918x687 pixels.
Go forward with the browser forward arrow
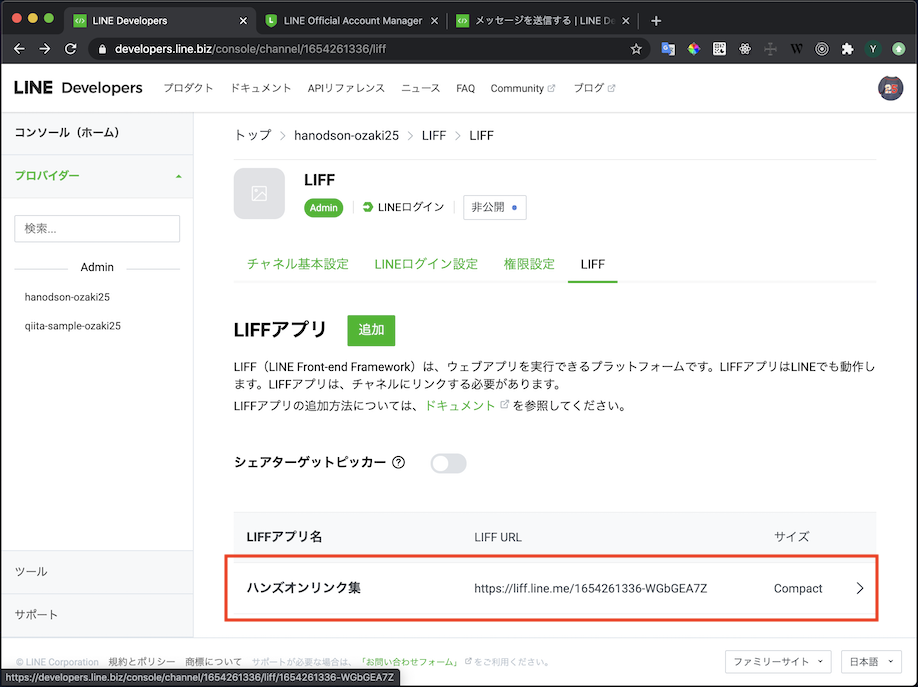click(x=45, y=49)
